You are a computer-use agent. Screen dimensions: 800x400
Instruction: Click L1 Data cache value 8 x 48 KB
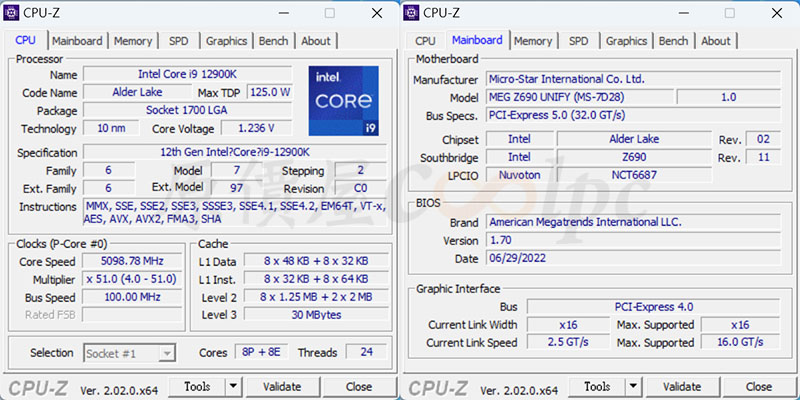[x=316, y=261]
